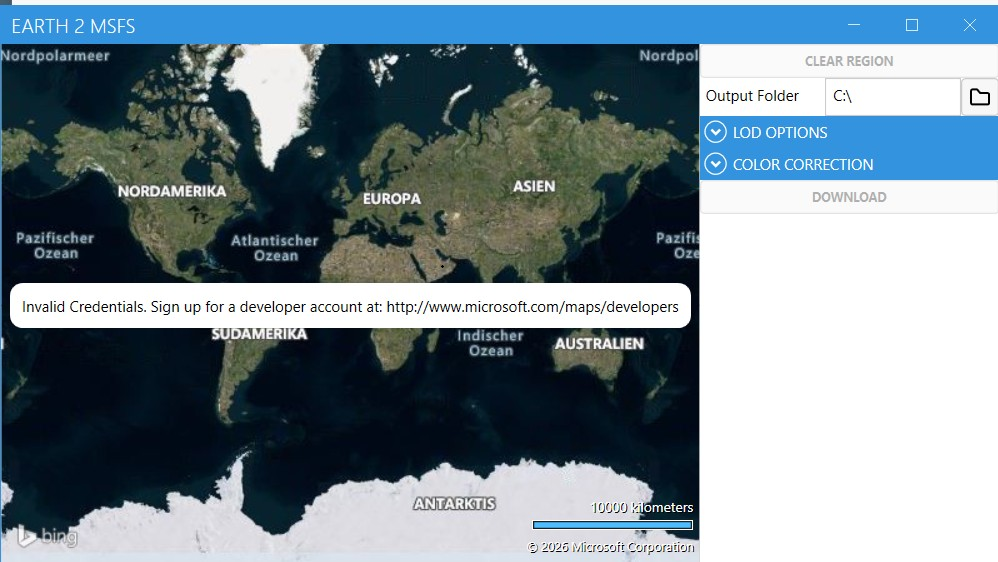This screenshot has width=998, height=562.
Task: Click the AUSTRALIEN map label
Action: pos(599,344)
